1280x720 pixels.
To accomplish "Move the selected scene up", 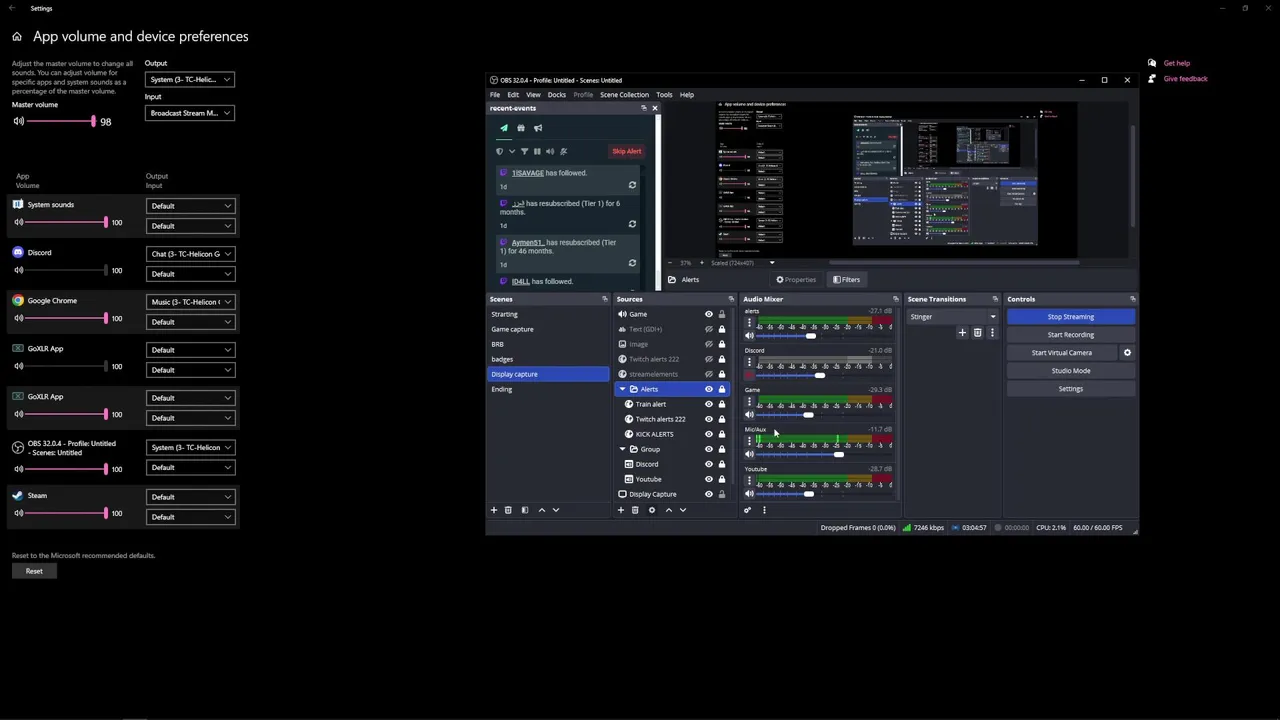I will 542,510.
